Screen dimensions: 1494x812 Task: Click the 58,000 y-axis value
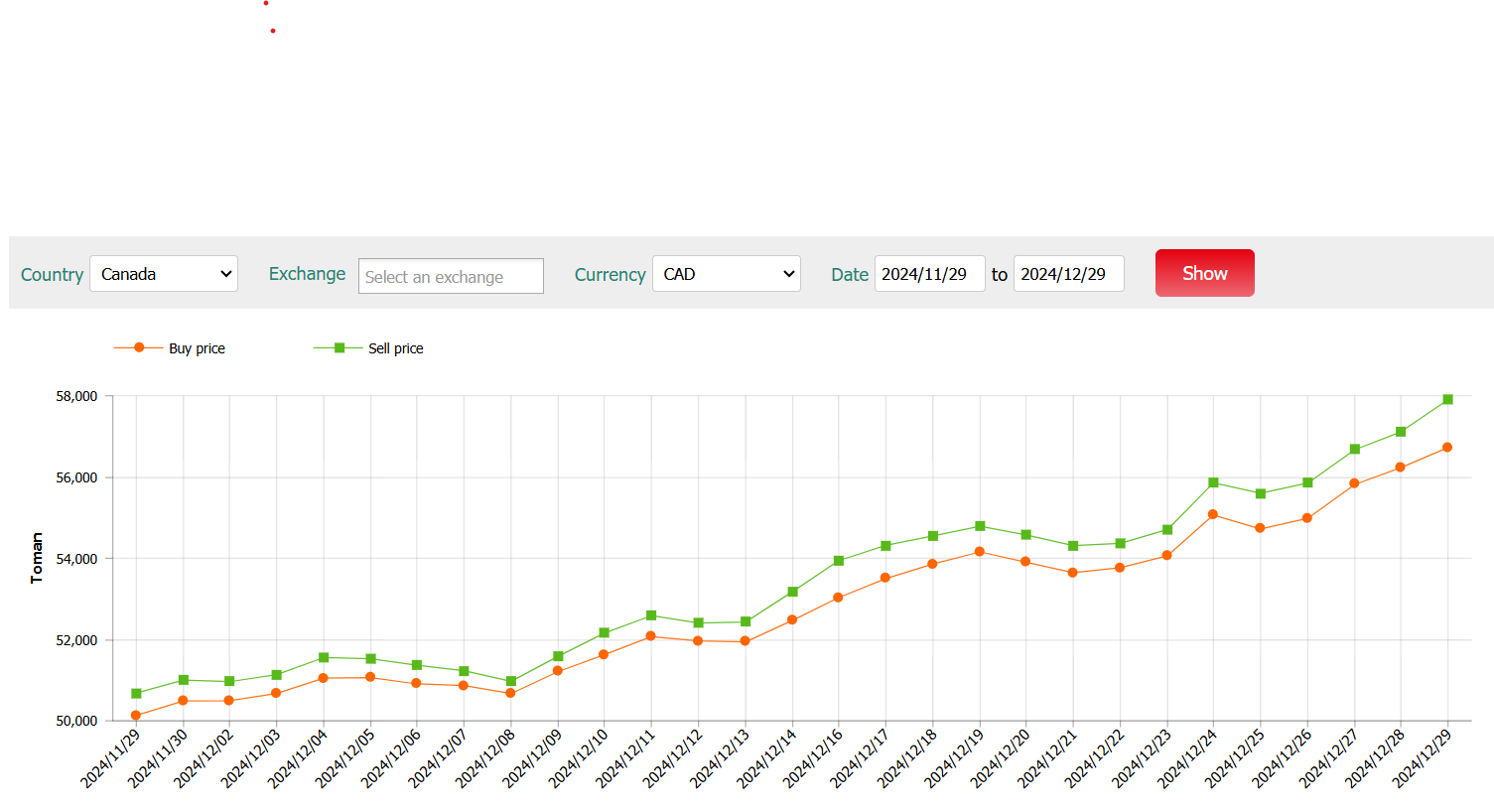coord(76,396)
